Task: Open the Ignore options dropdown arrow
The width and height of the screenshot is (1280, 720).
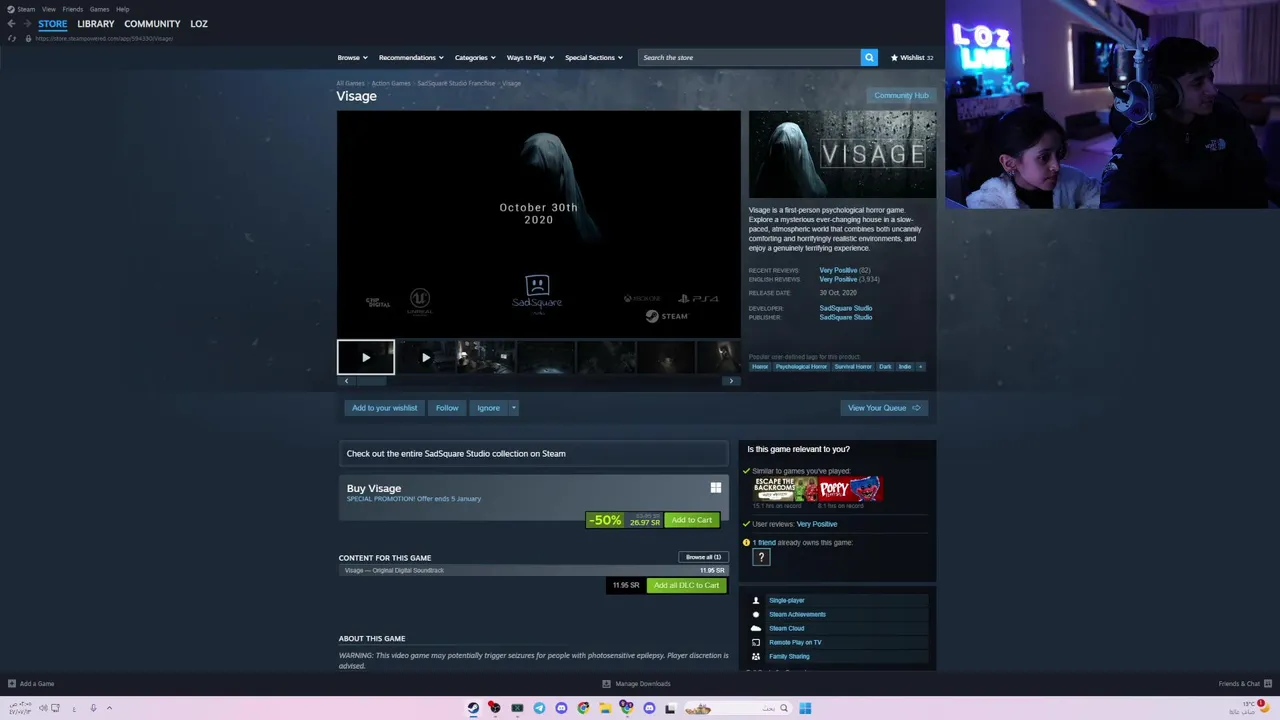Action: pos(514,408)
